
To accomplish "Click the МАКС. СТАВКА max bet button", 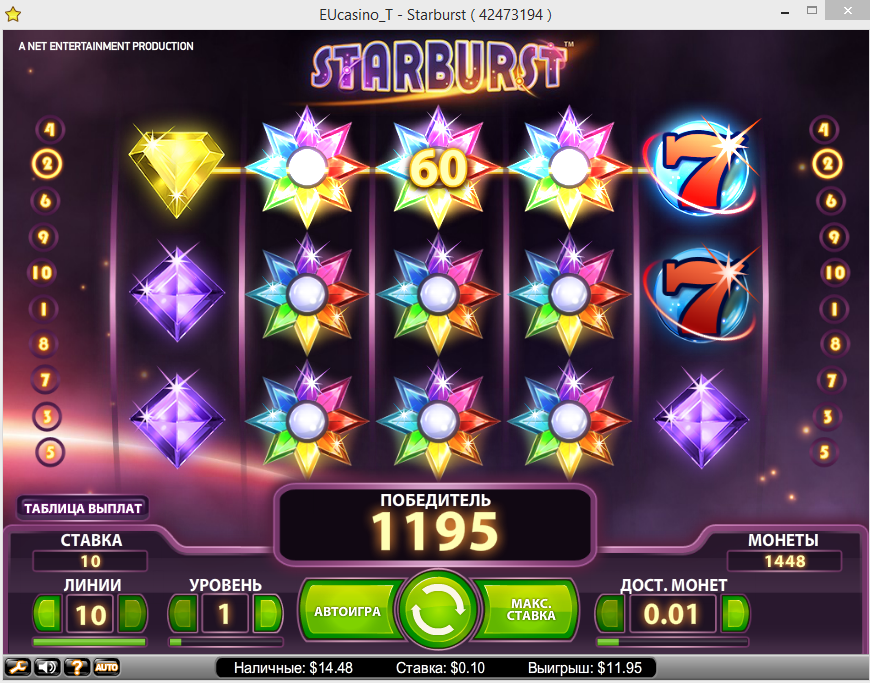I will (x=528, y=610).
